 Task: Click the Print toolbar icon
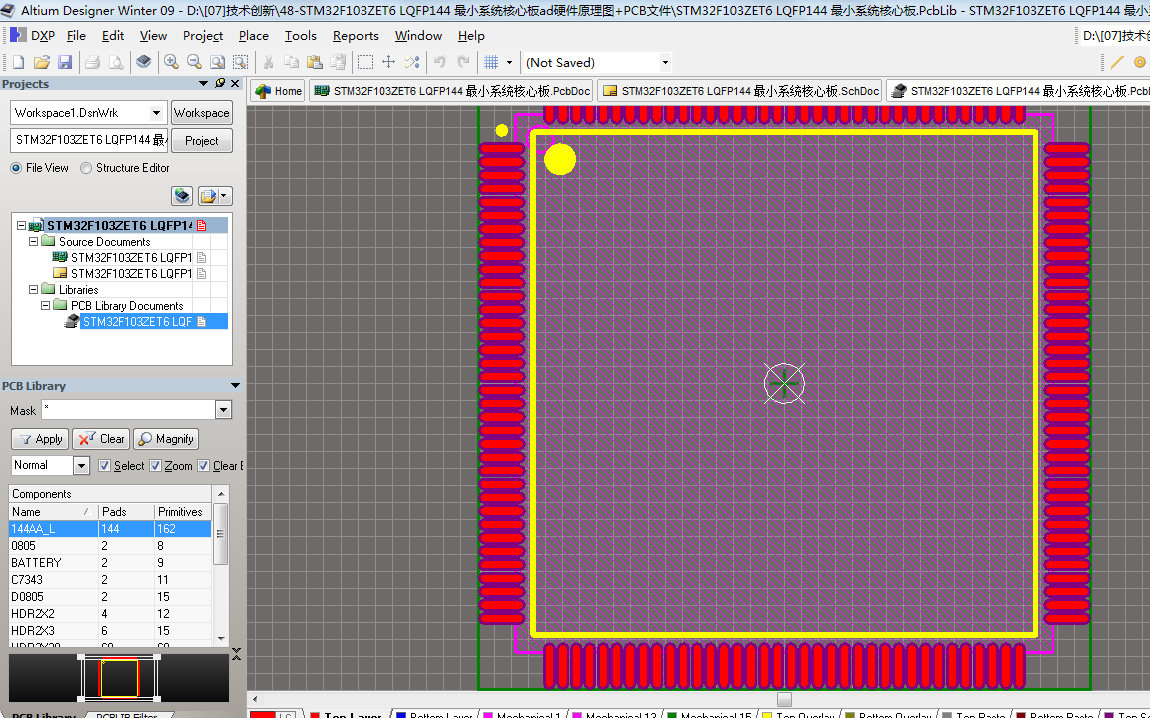[92, 62]
